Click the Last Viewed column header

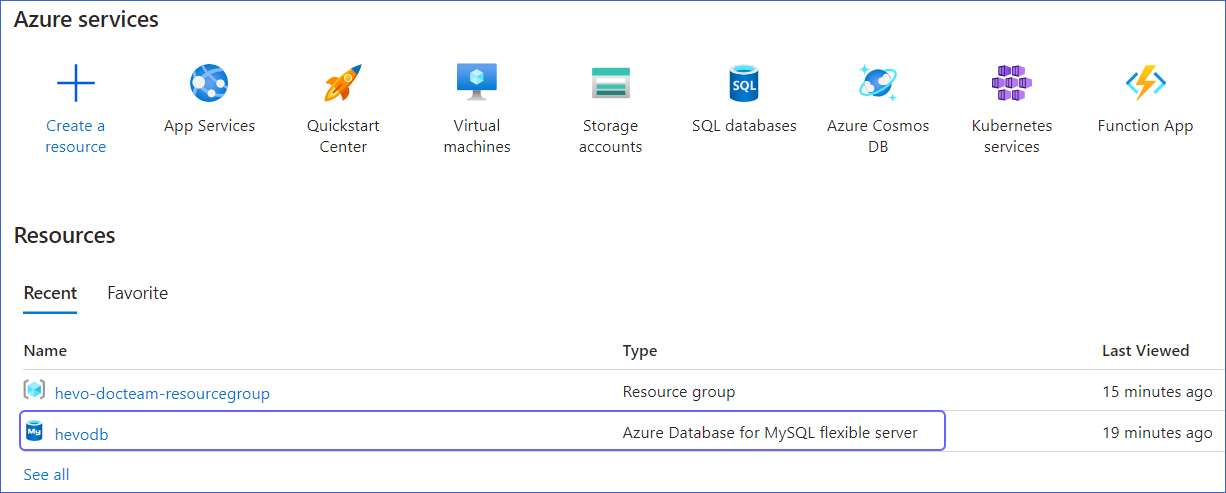(1146, 350)
